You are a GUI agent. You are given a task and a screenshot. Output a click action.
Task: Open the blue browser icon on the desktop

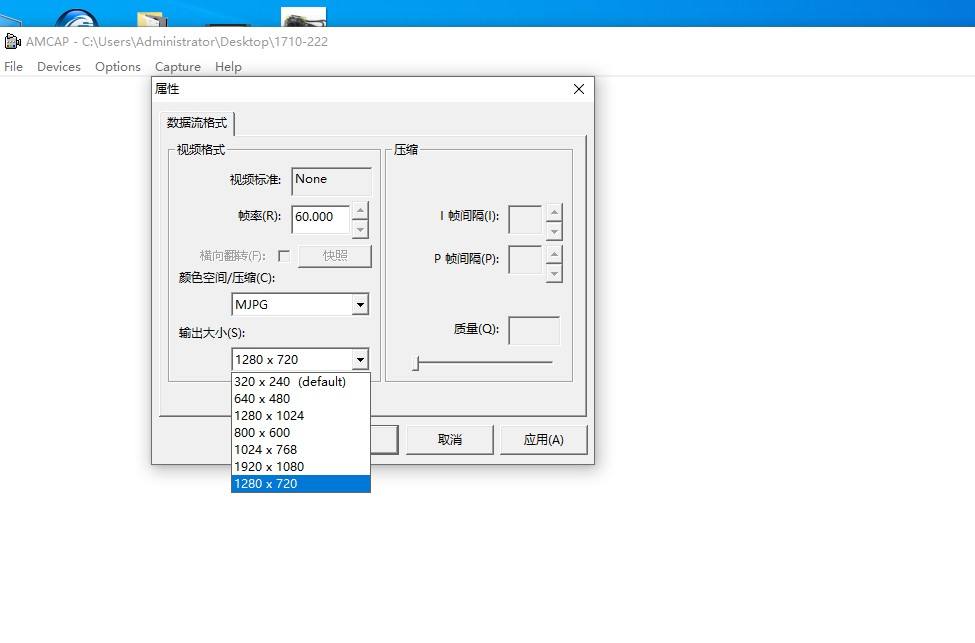coord(77,15)
